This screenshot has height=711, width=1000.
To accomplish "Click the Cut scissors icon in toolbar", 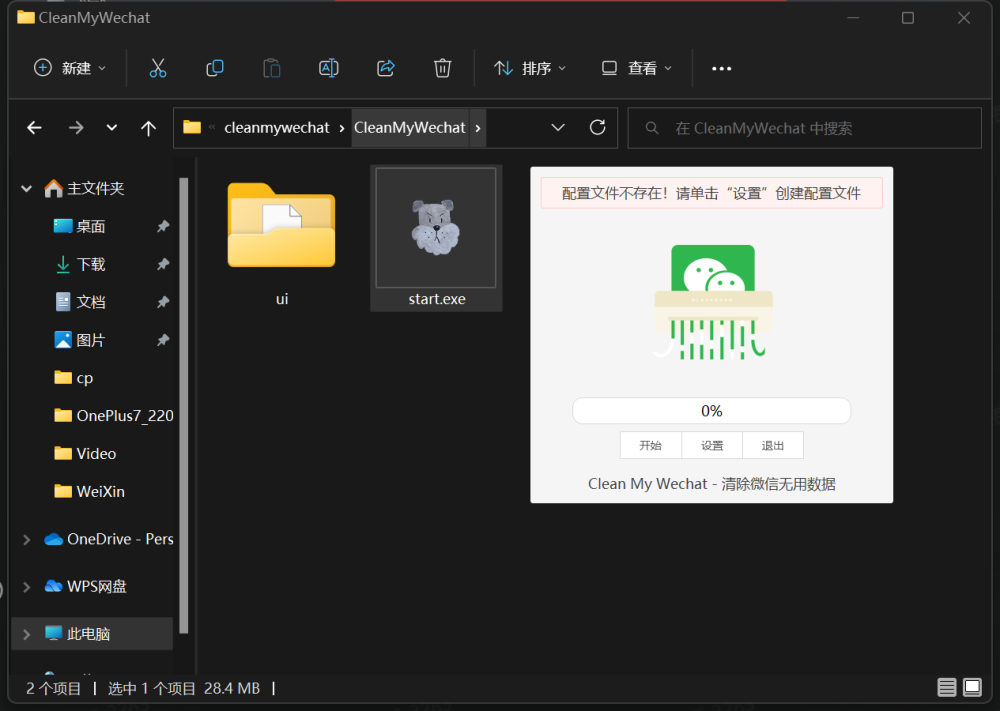I will 157,68.
